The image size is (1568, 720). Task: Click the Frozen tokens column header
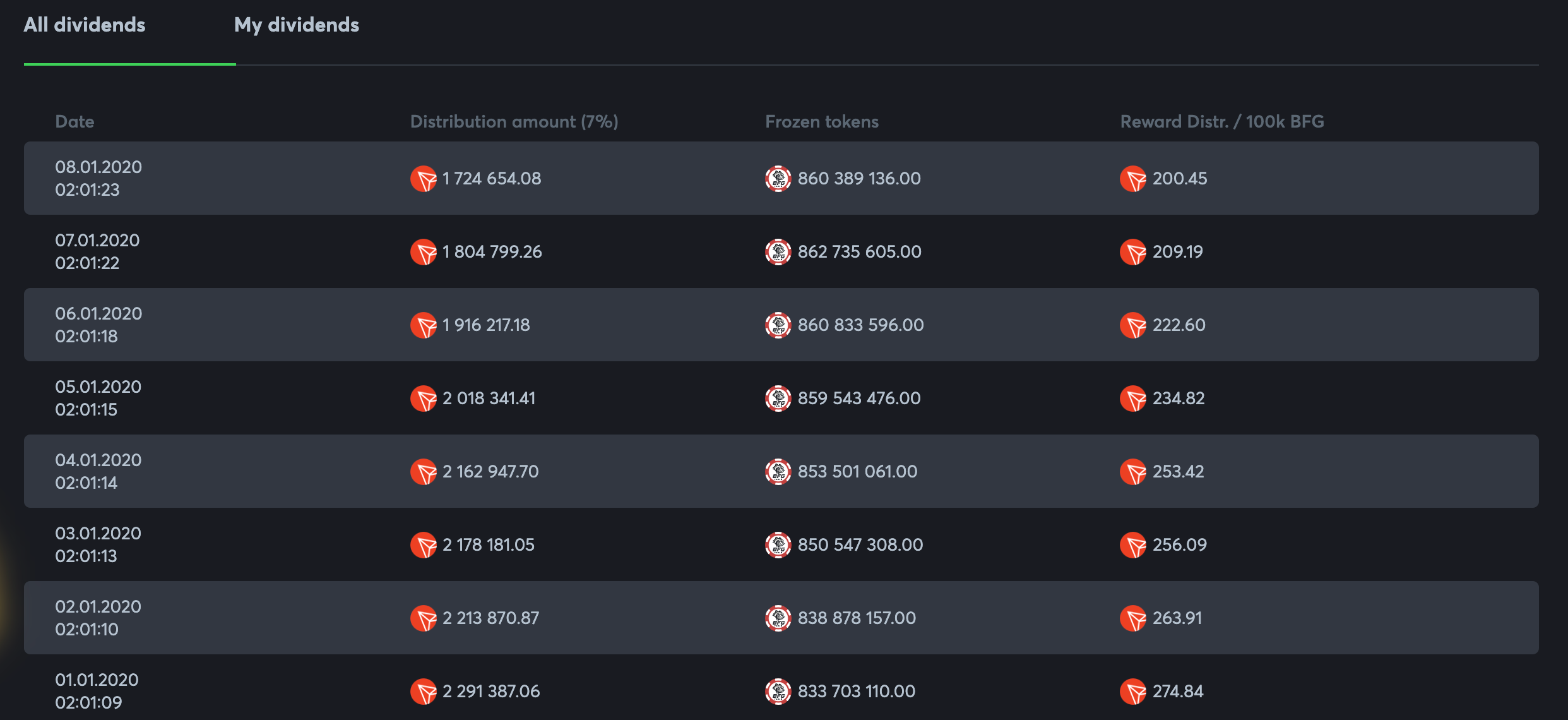pos(822,121)
